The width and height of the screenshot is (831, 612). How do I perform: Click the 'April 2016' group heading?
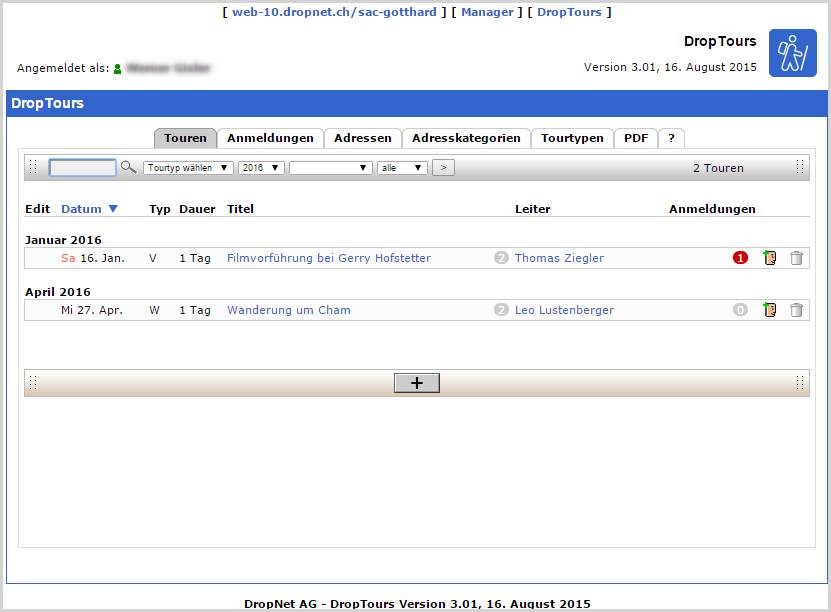(x=58, y=292)
